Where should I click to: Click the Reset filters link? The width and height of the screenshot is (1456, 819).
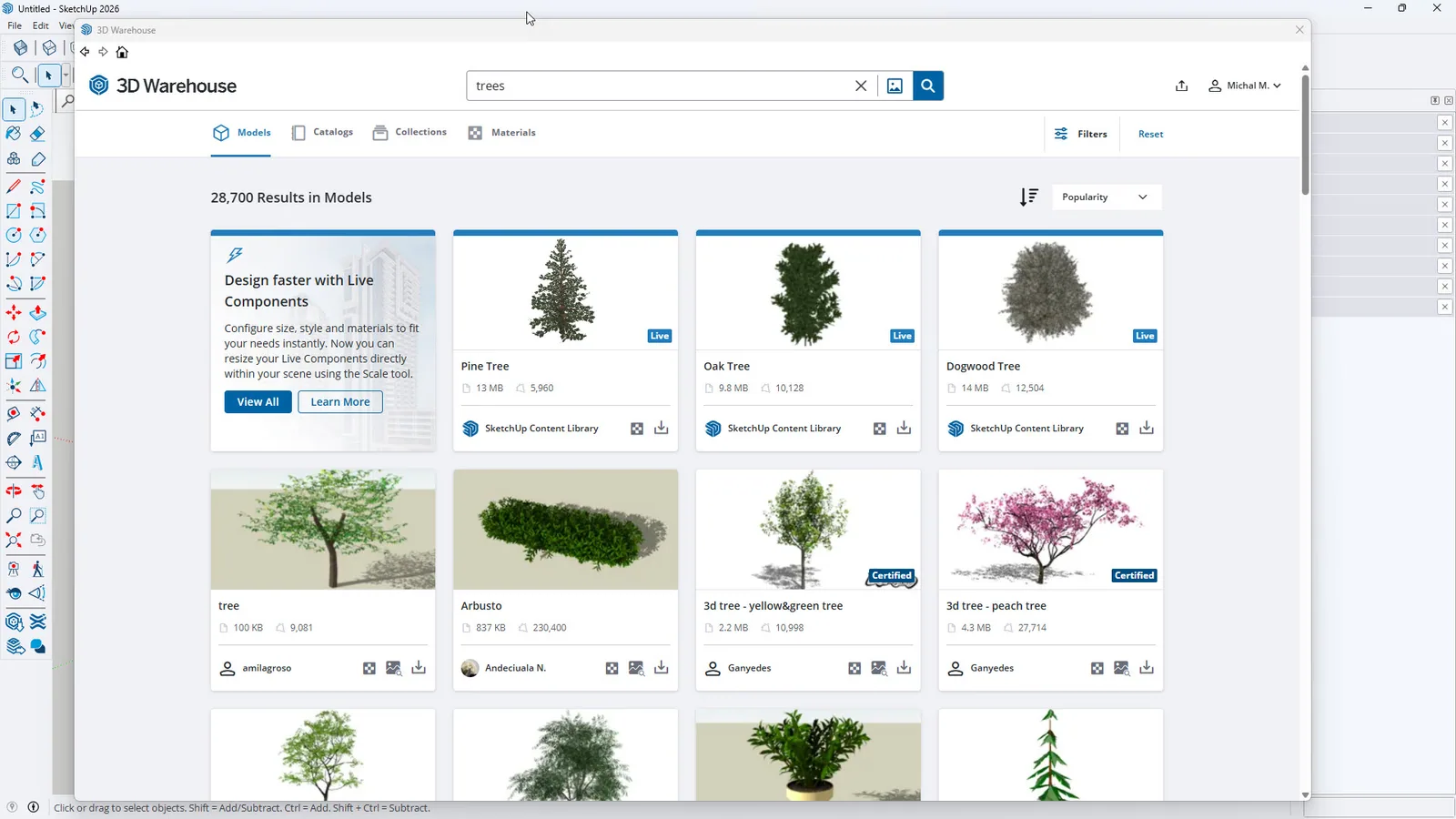pyautogui.click(x=1150, y=134)
